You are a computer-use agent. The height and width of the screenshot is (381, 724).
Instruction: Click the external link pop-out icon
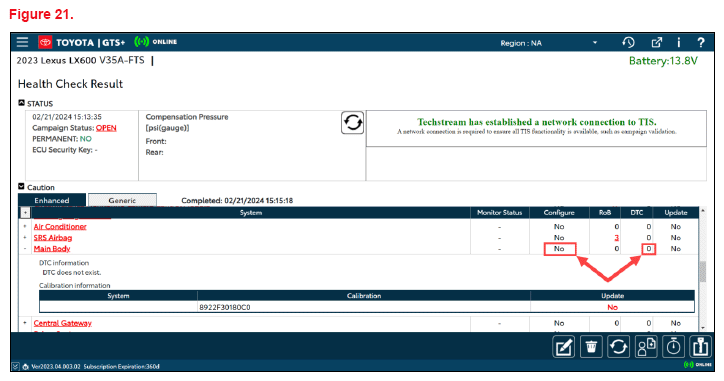click(657, 42)
